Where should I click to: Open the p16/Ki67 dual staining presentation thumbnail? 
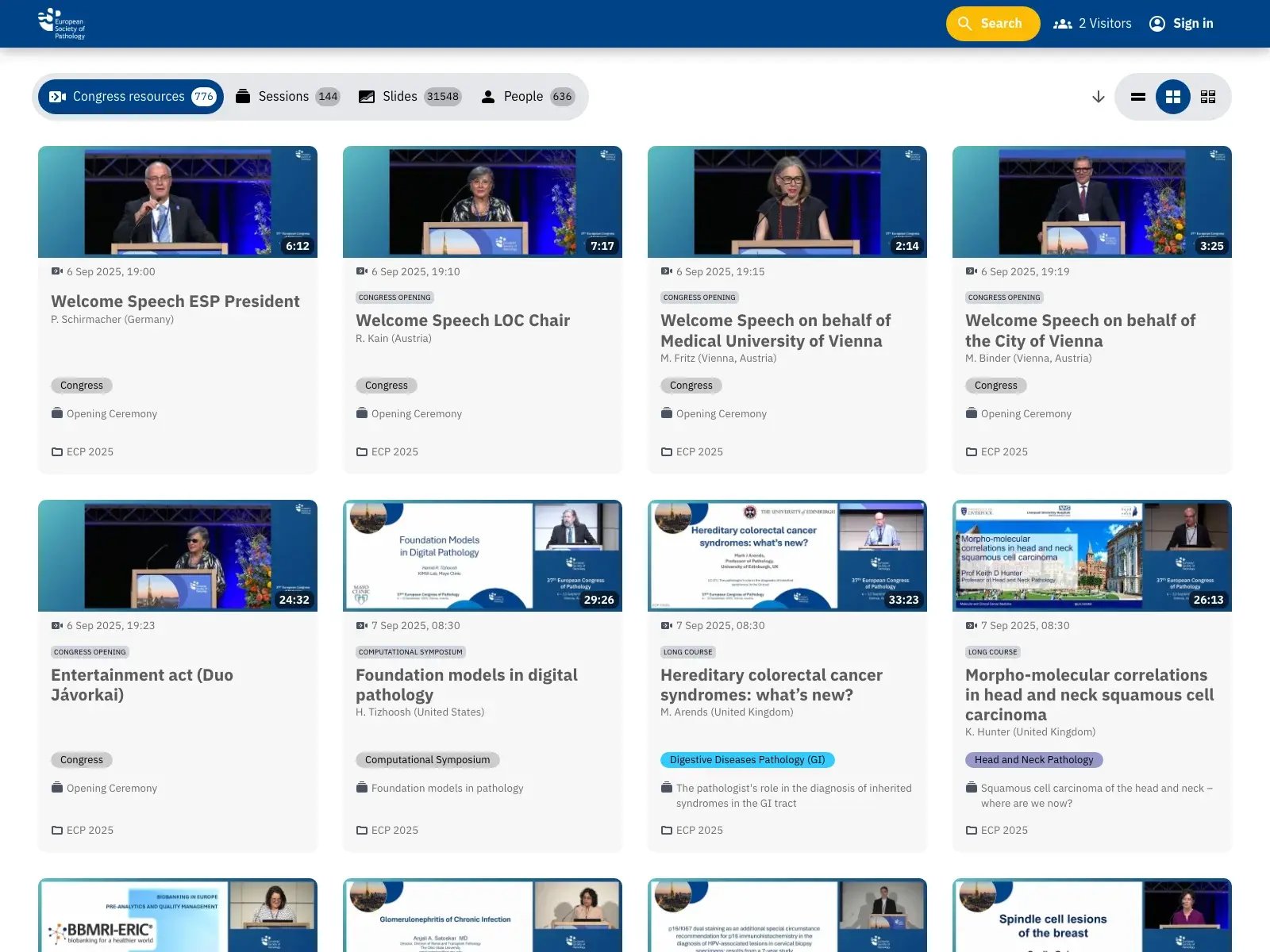787,915
